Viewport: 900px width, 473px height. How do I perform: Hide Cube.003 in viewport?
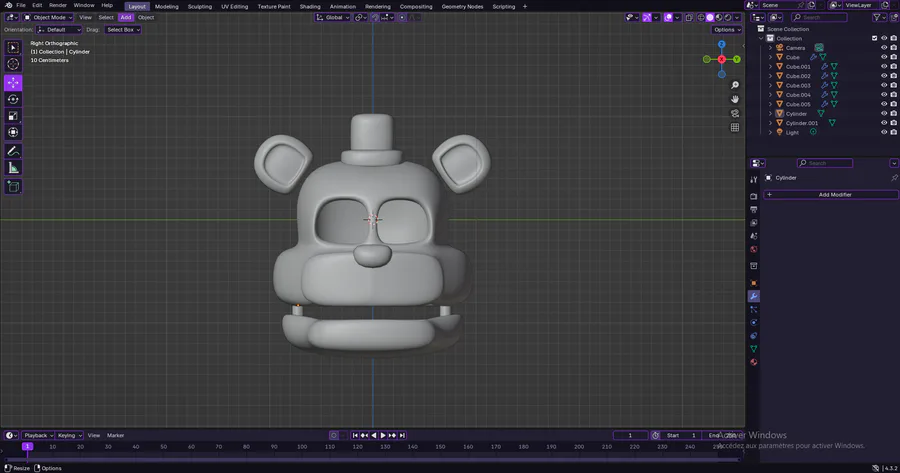click(884, 86)
